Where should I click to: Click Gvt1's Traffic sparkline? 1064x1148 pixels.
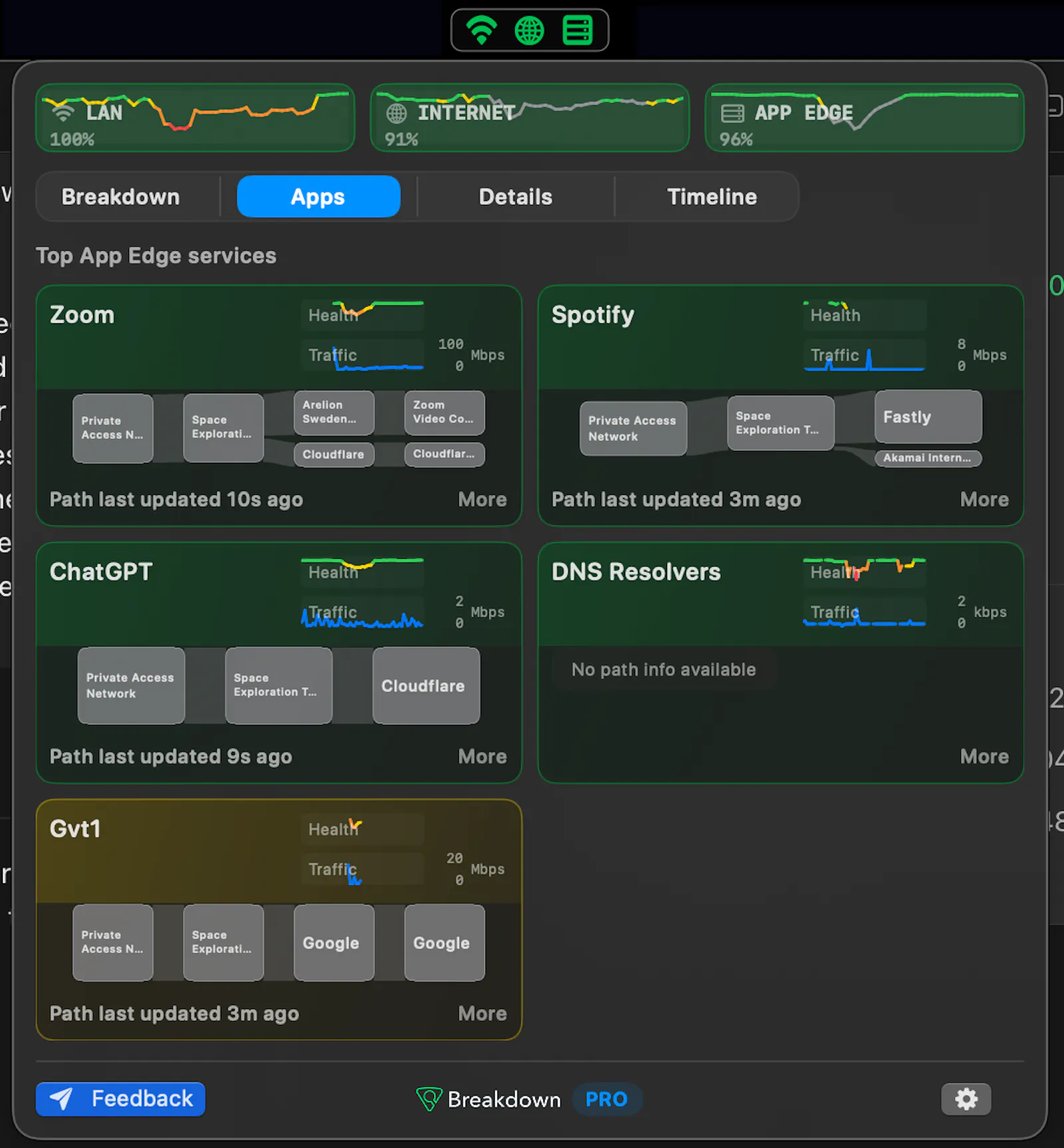[362, 869]
